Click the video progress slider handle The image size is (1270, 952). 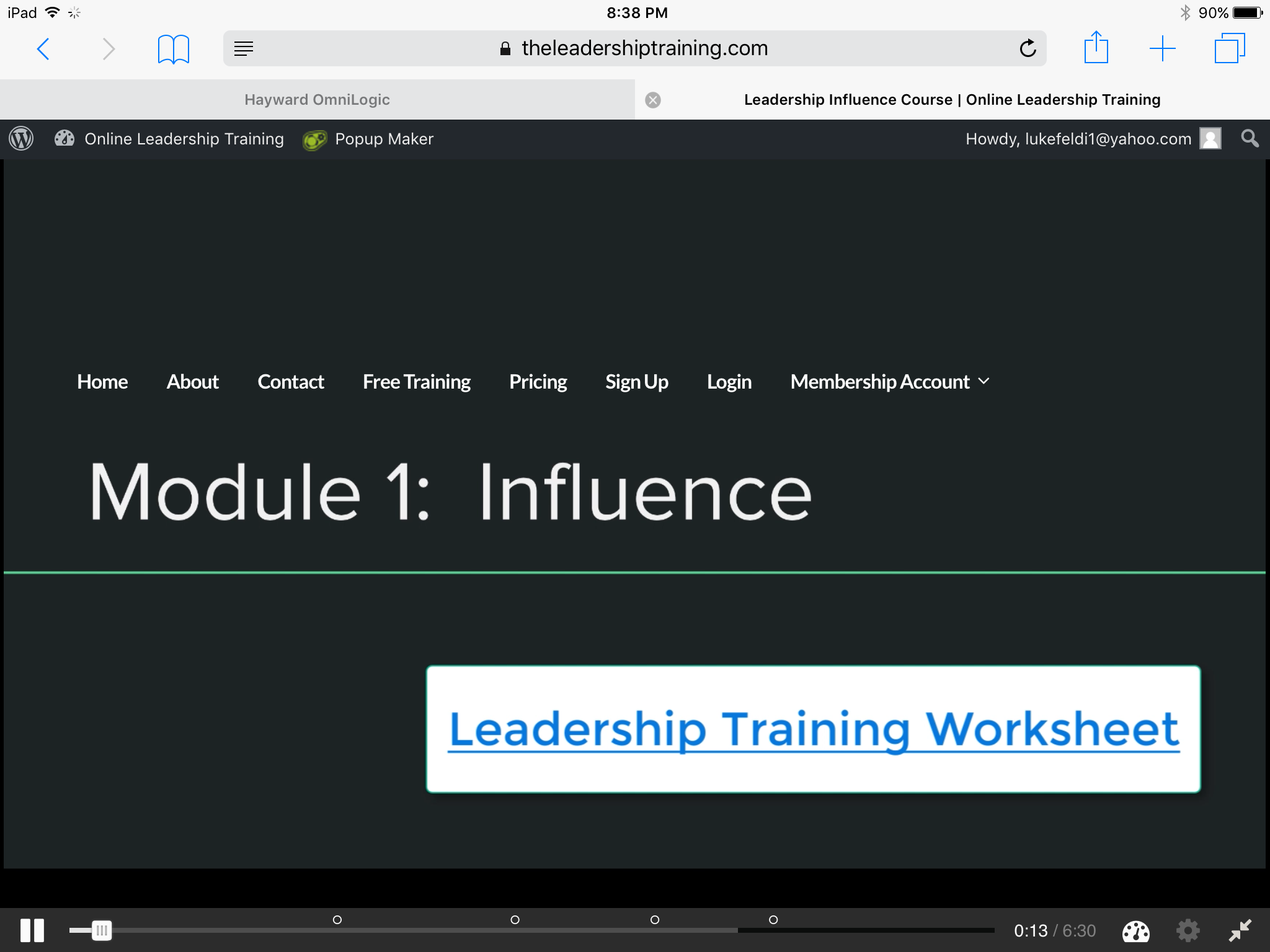[x=102, y=930]
